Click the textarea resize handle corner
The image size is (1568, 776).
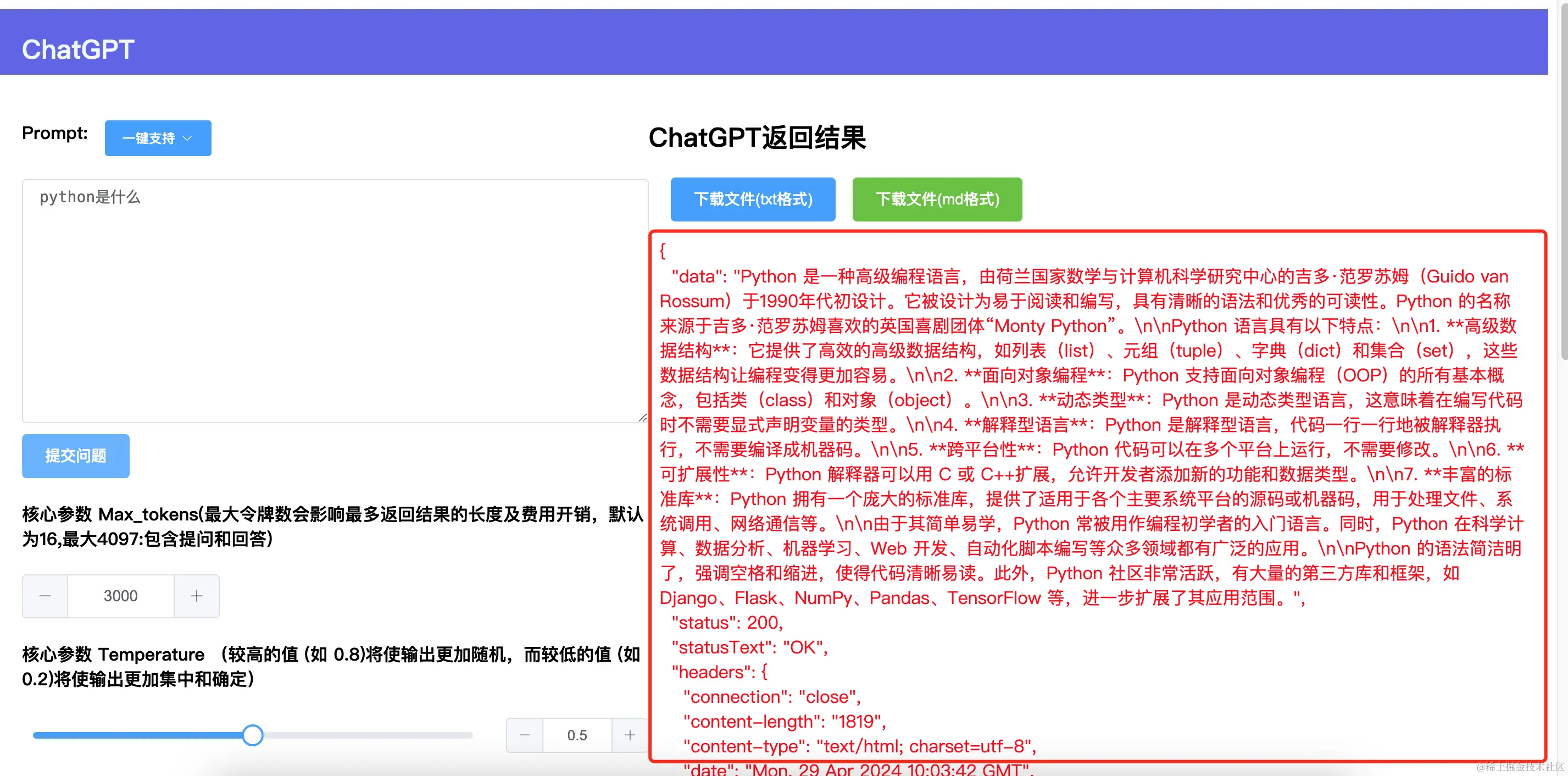[x=642, y=417]
